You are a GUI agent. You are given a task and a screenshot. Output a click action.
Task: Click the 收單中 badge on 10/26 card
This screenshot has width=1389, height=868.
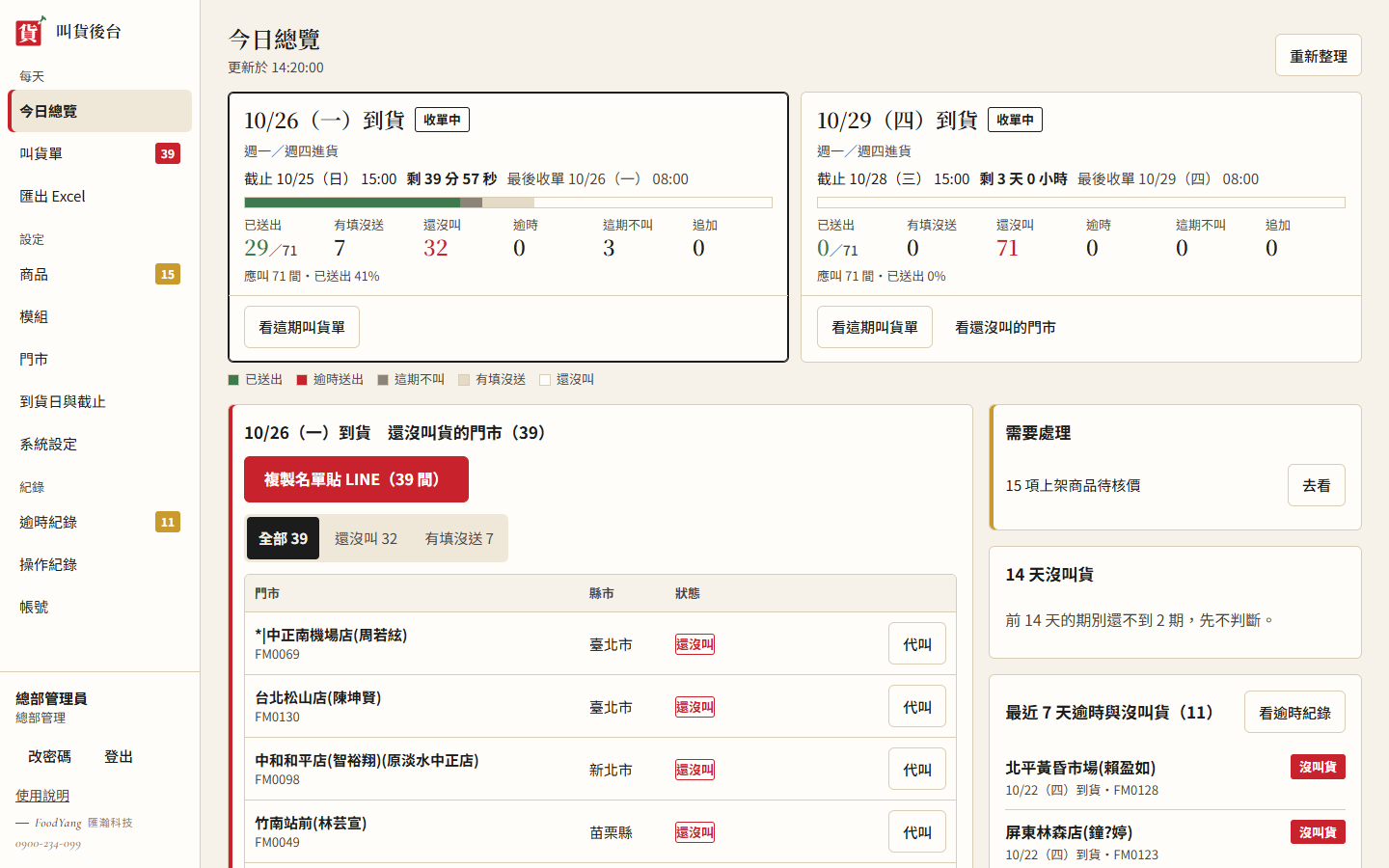442,120
